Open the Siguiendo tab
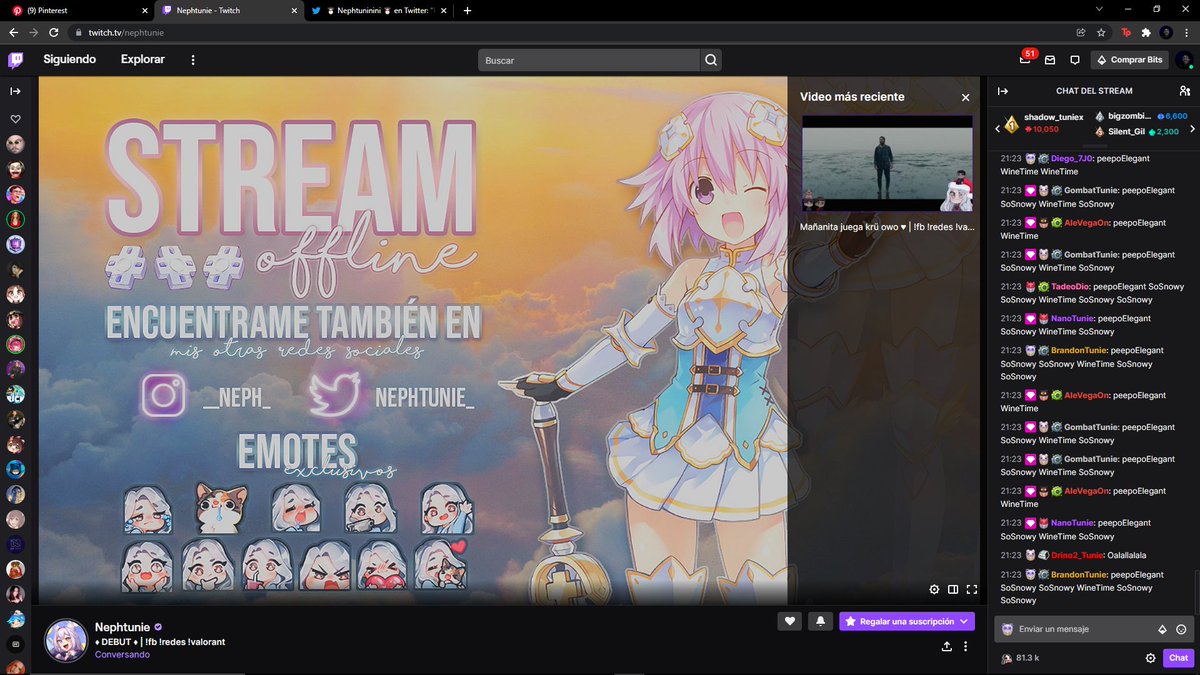This screenshot has width=1200, height=675. click(69, 59)
